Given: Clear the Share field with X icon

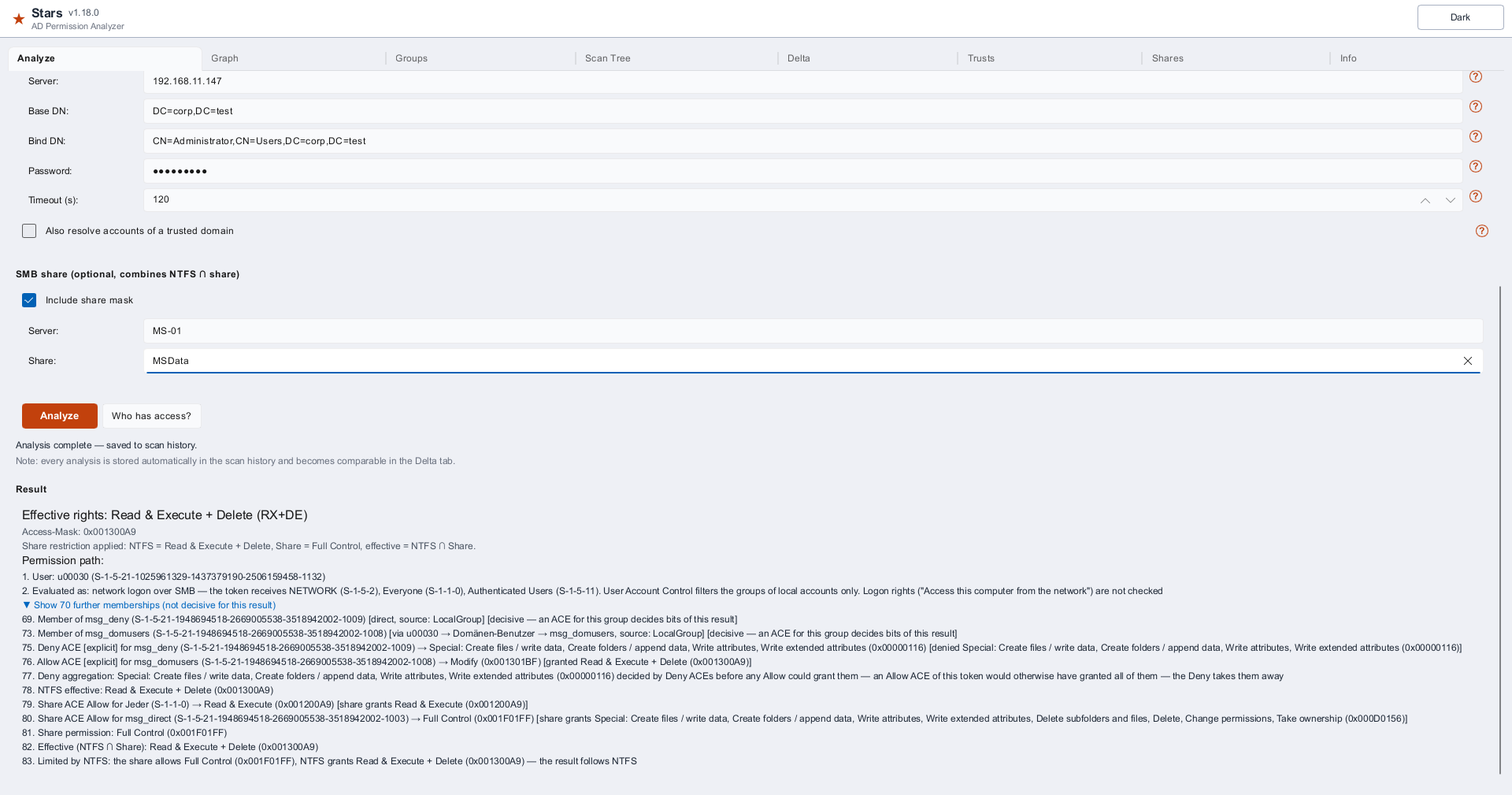Looking at the screenshot, I should [x=1468, y=361].
